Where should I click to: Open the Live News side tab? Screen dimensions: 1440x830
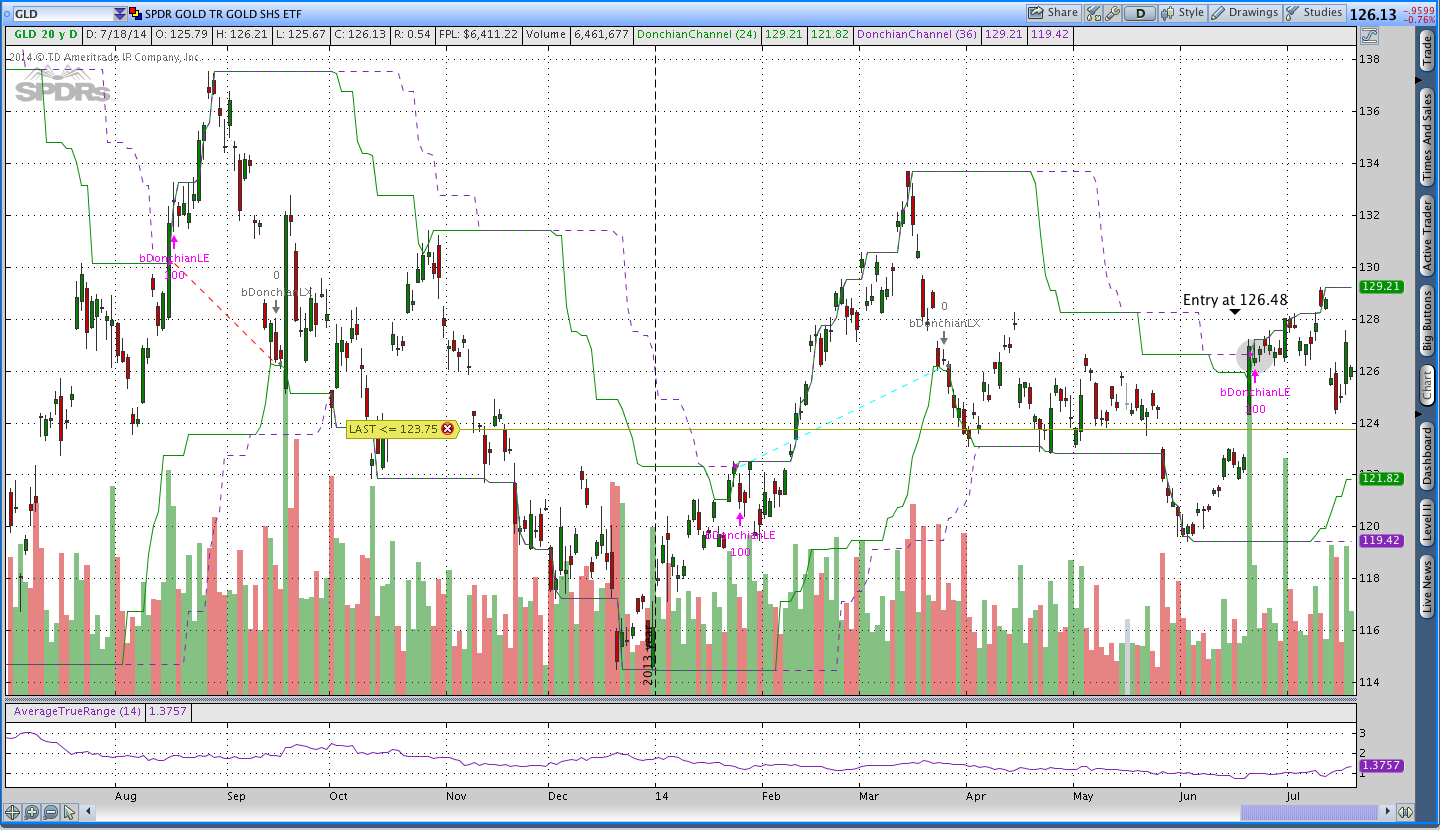pyautogui.click(x=1426, y=586)
